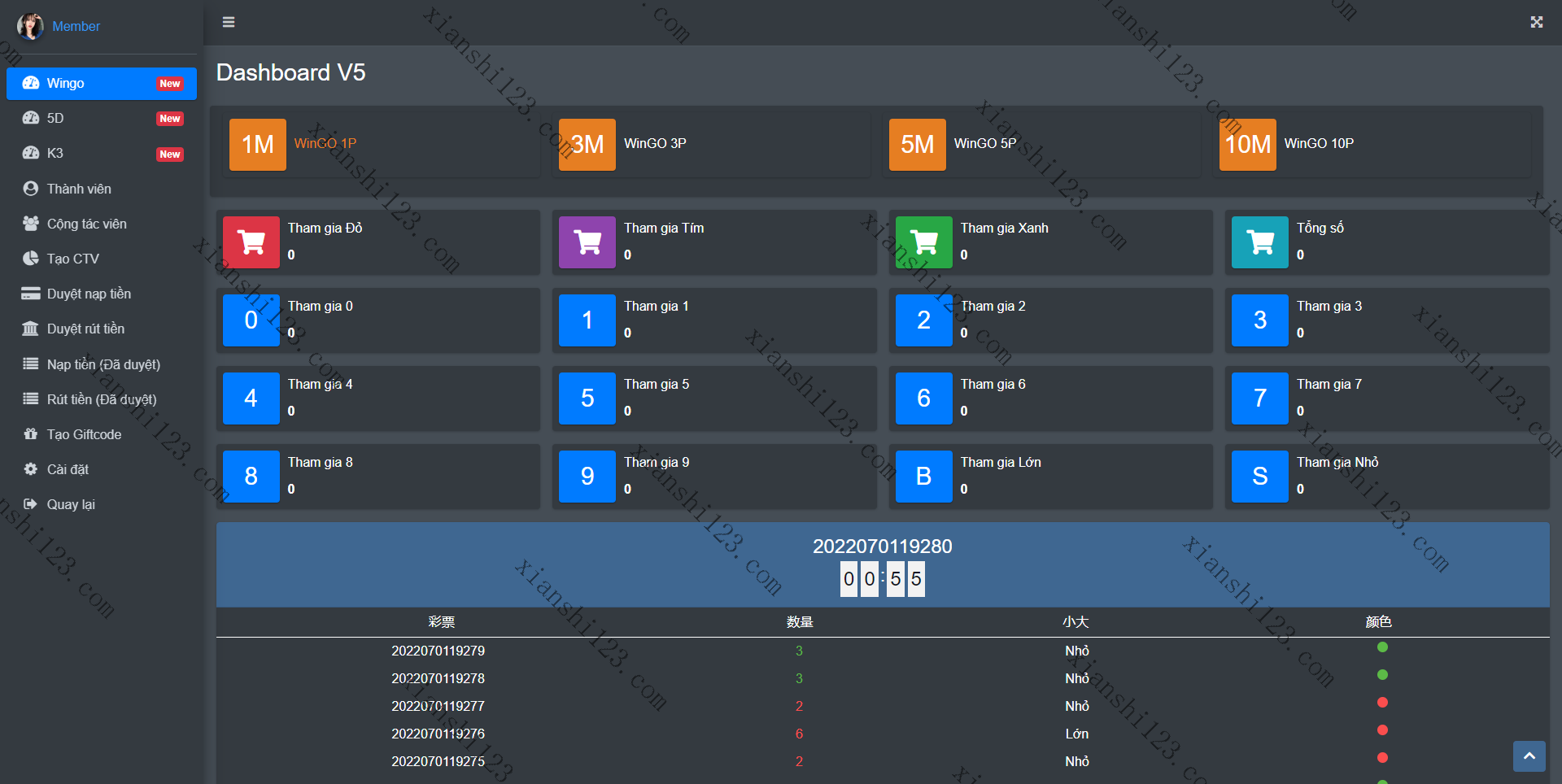Click the Lớn result in row 2022070119276

[x=1077, y=734]
